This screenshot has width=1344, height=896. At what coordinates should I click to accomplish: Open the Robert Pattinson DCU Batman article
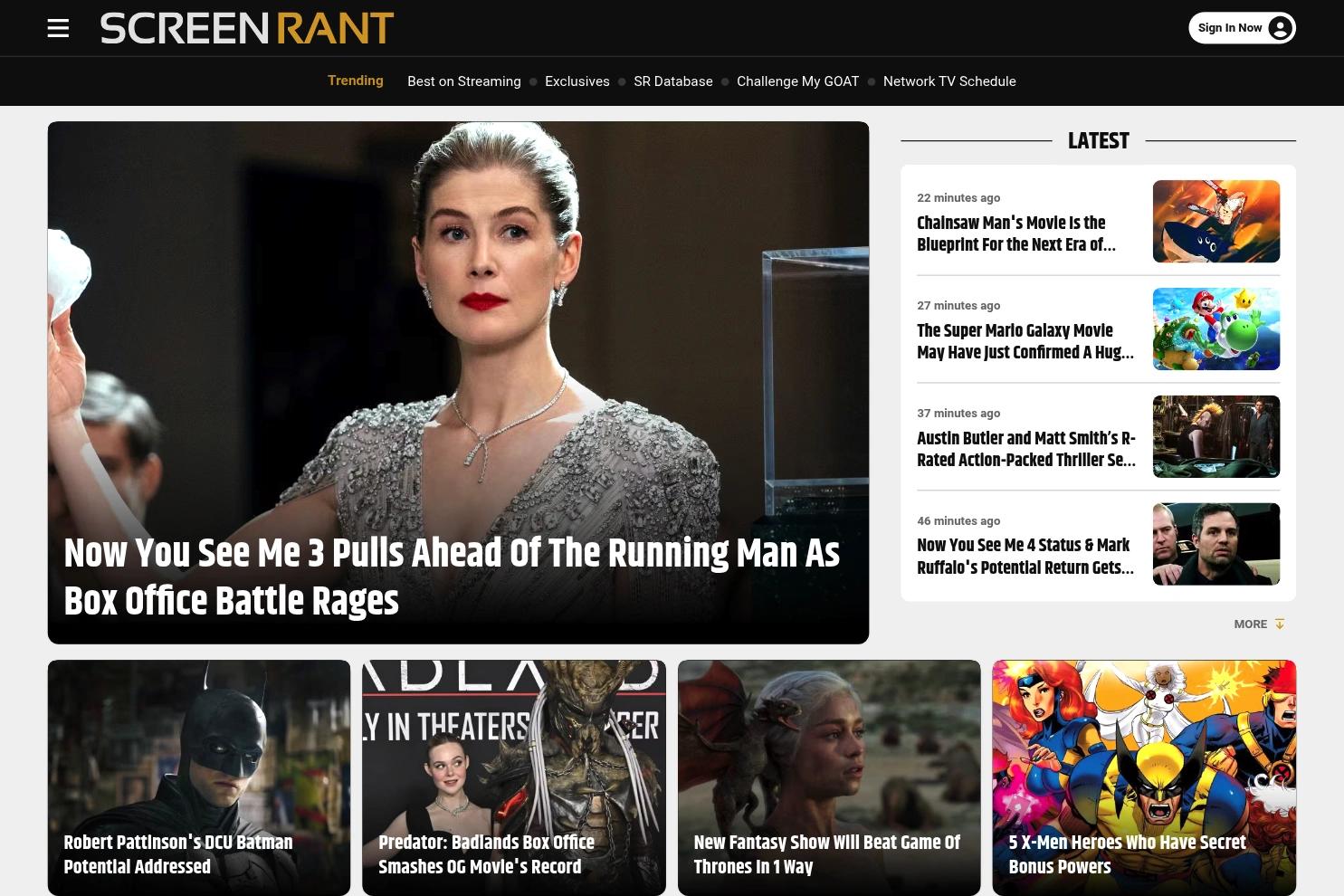point(177,854)
